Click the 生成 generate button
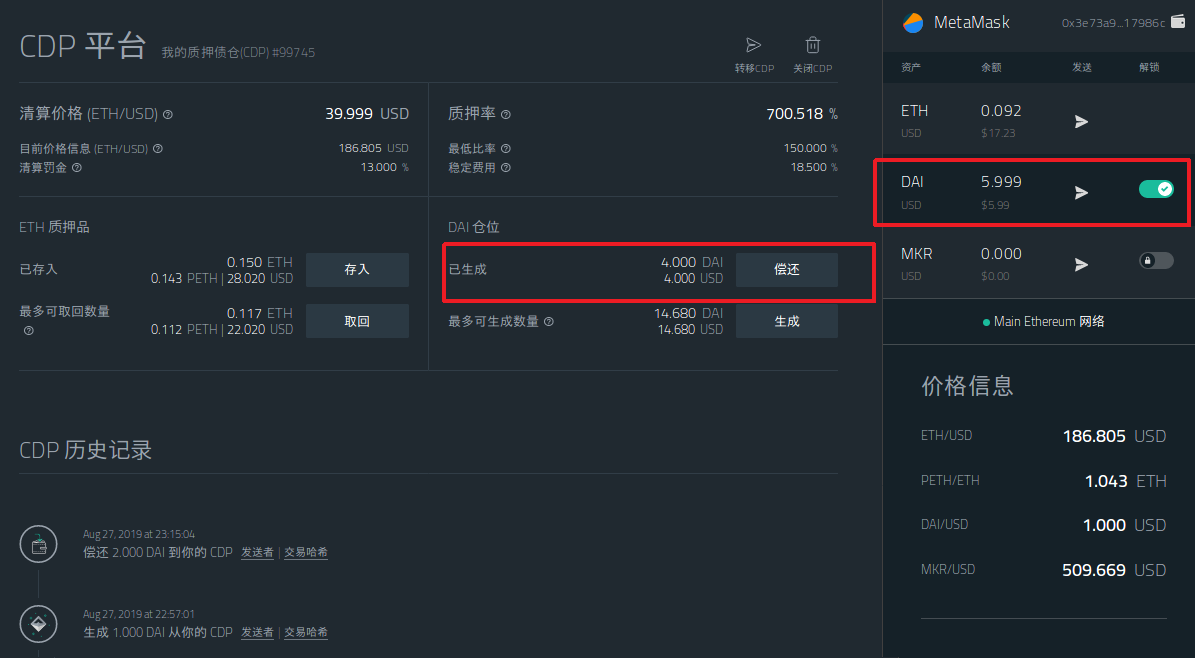The image size is (1195, 658). [x=787, y=321]
